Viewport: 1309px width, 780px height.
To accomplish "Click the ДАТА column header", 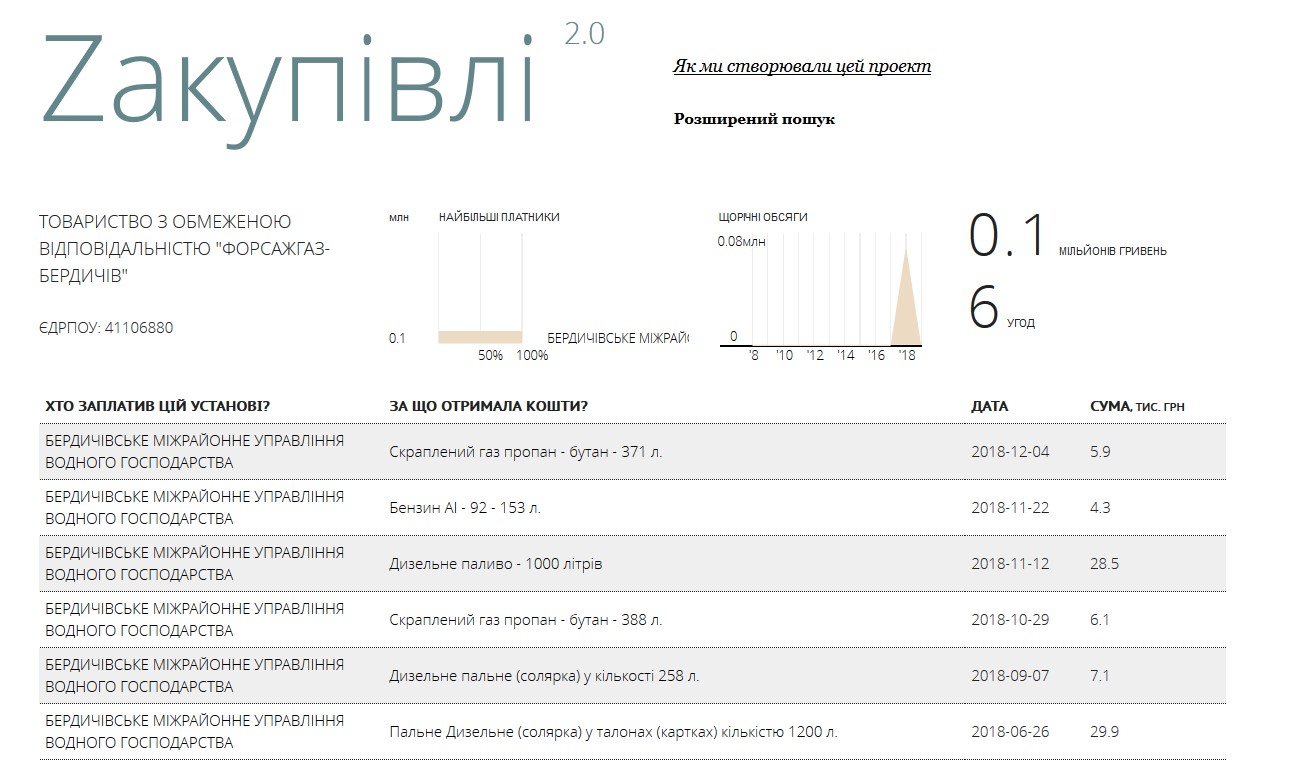I will click(x=989, y=407).
